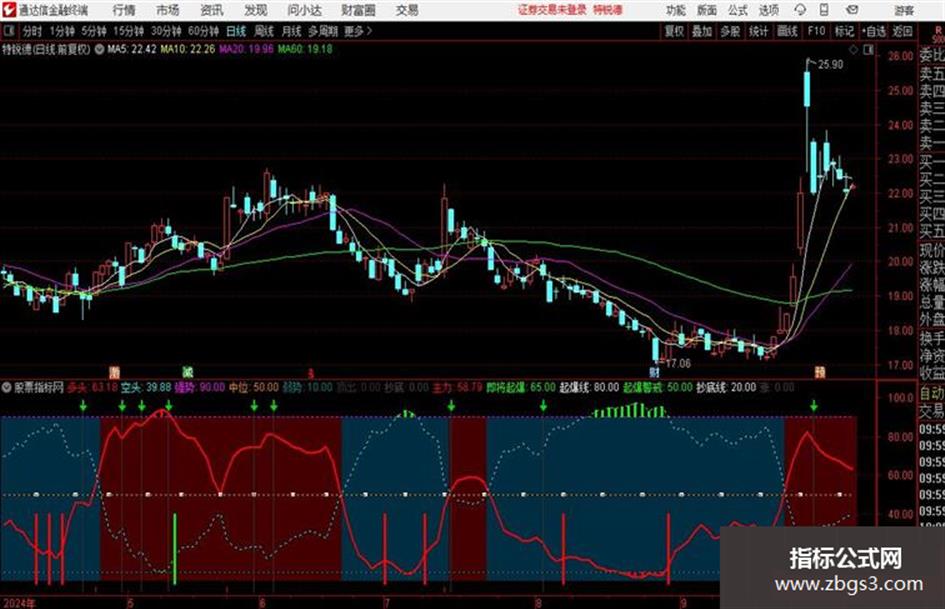Toggle the left sidebar panel icon

tap(8, 31)
